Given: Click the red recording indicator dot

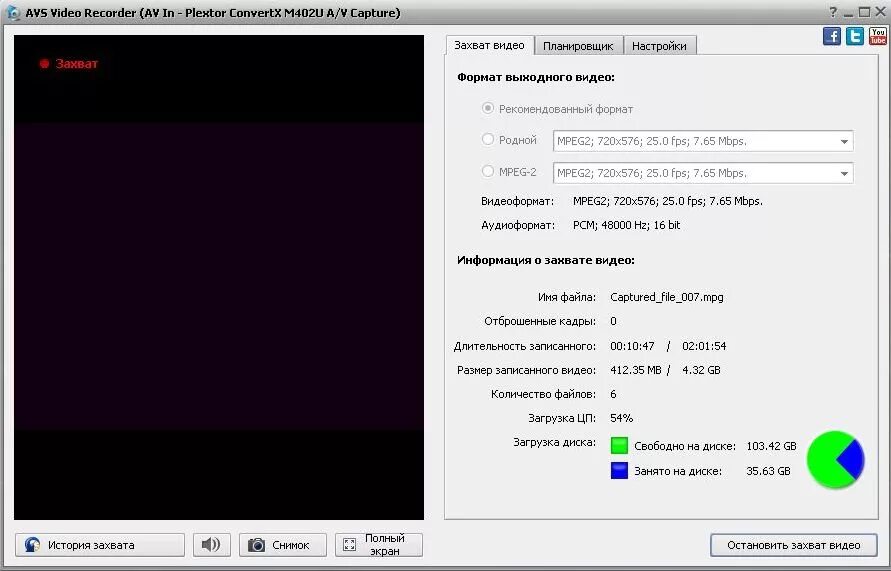Looking at the screenshot, I should (44, 64).
